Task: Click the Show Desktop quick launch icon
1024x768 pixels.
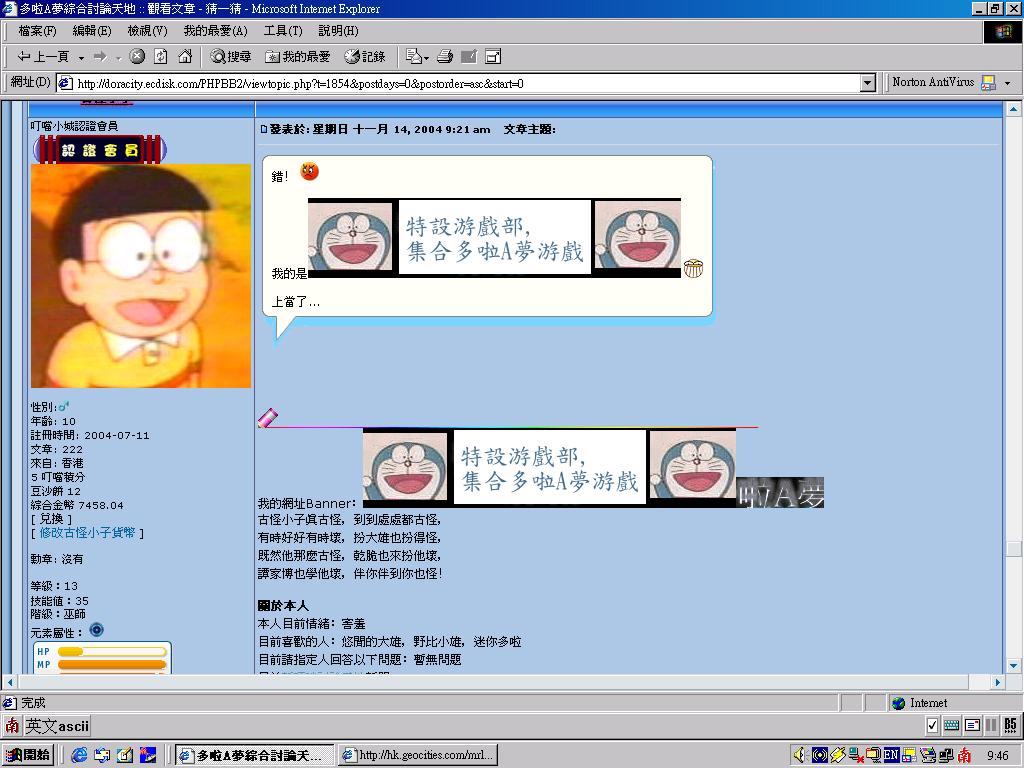Action: tap(125, 756)
